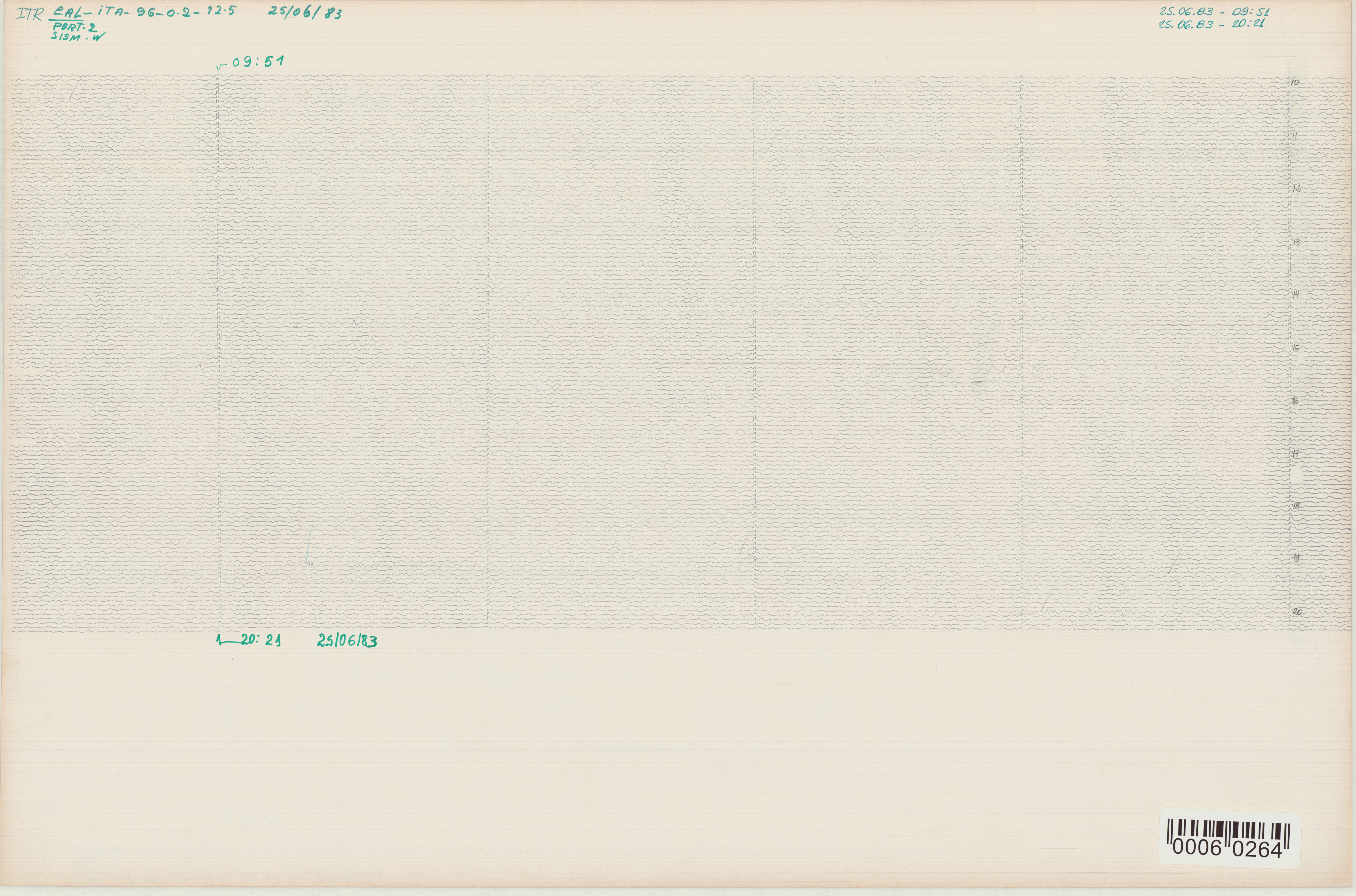The height and width of the screenshot is (896, 1356).
Task: Click the hour label '15' on the right margin
Action: pos(1296,348)
